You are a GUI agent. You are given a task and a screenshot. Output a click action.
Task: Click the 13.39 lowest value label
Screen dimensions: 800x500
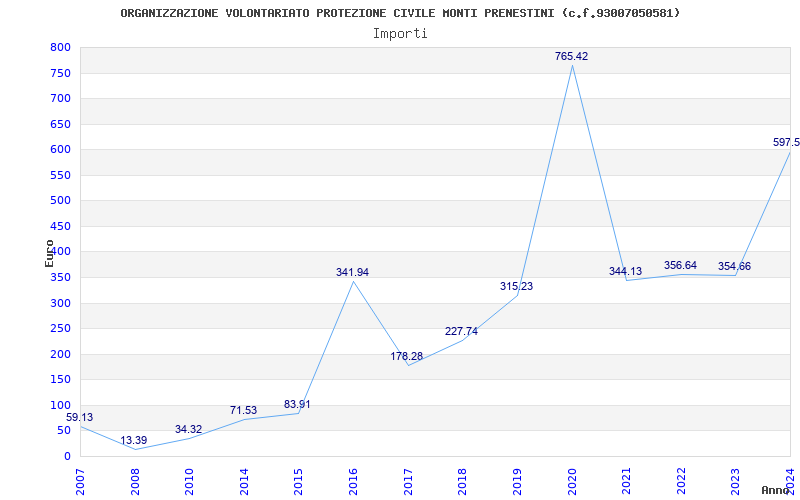[134, 440]
